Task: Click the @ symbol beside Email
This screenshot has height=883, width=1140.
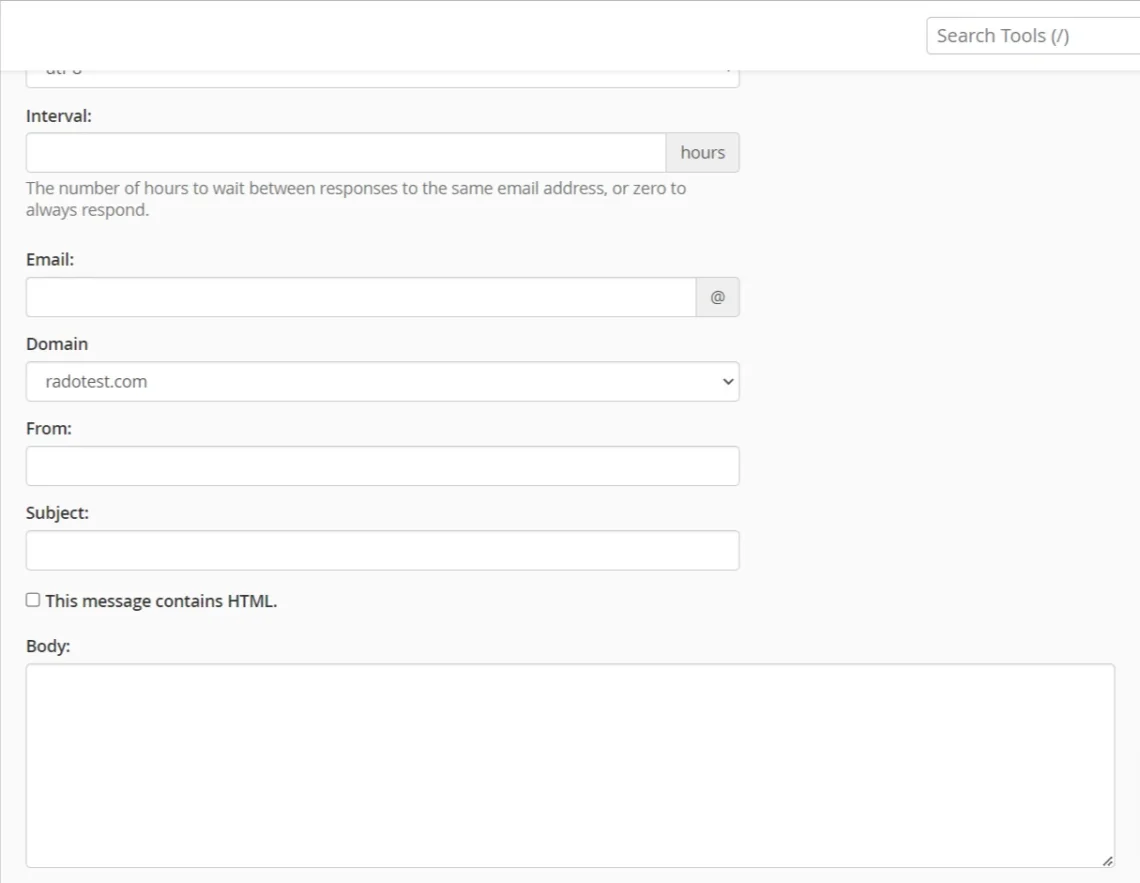Action: (717, 297)
